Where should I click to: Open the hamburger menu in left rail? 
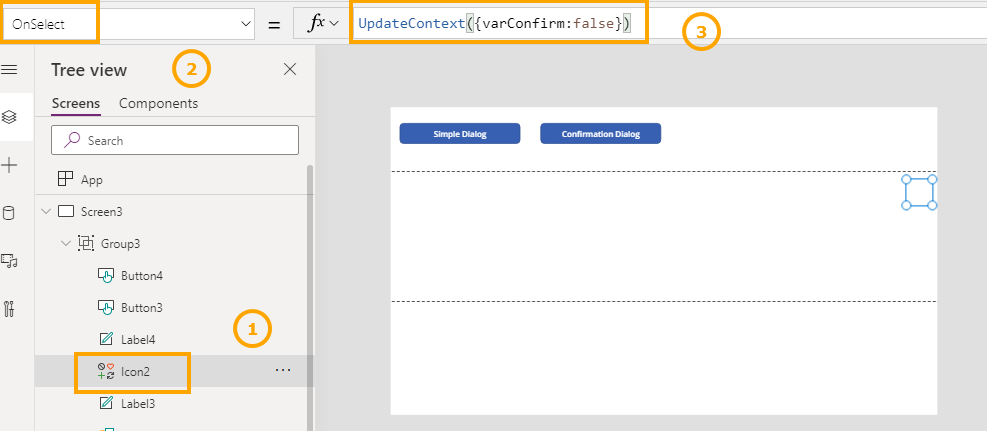coord(10,69)
